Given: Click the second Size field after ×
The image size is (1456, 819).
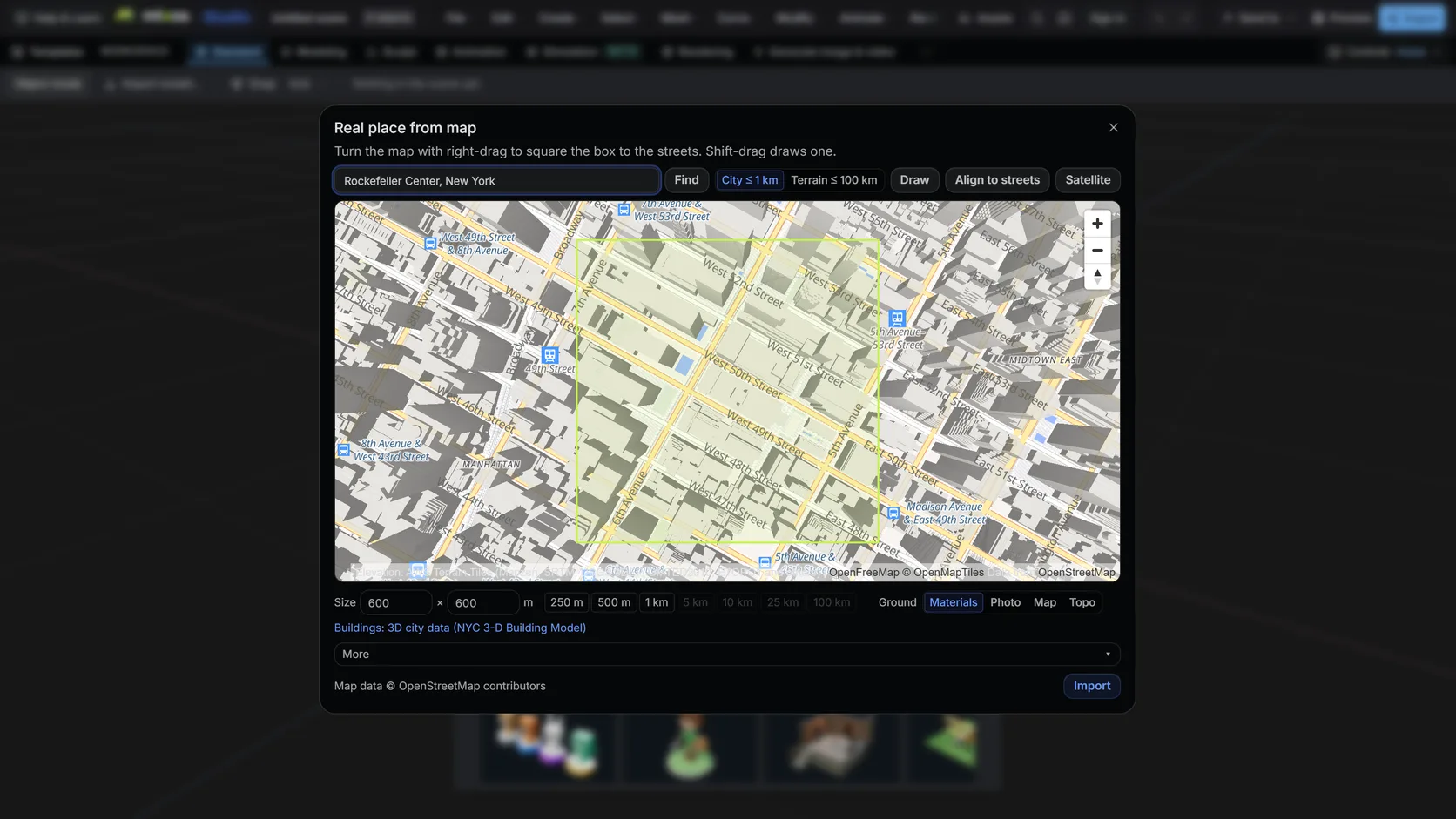Looking at the screenshot, I should 483,602.
